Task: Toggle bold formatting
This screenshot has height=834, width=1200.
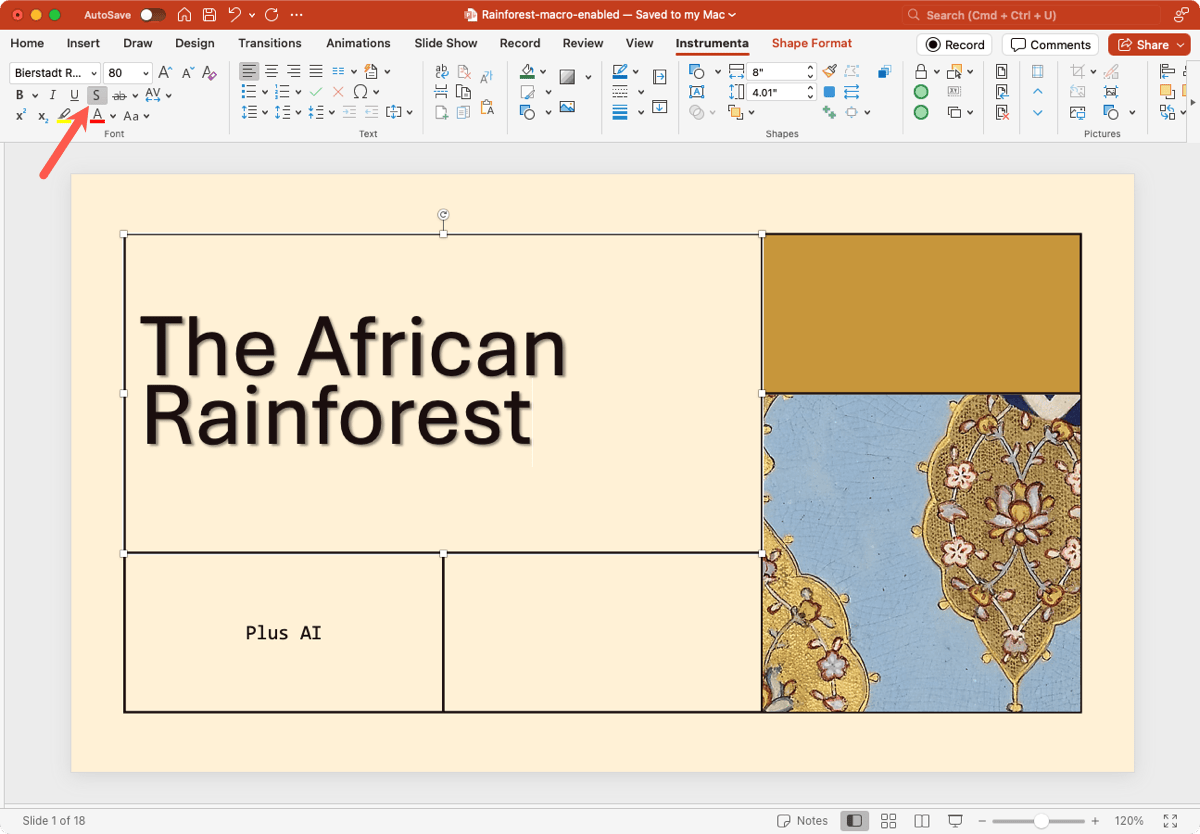Action: (20, 95)
